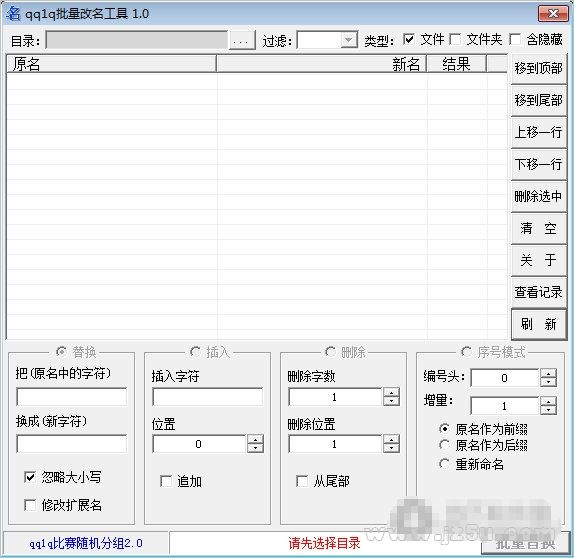The height and width of the screenshot is (558, 574).
Task: Click the 移到顶部 button
Action: [538, 68]
